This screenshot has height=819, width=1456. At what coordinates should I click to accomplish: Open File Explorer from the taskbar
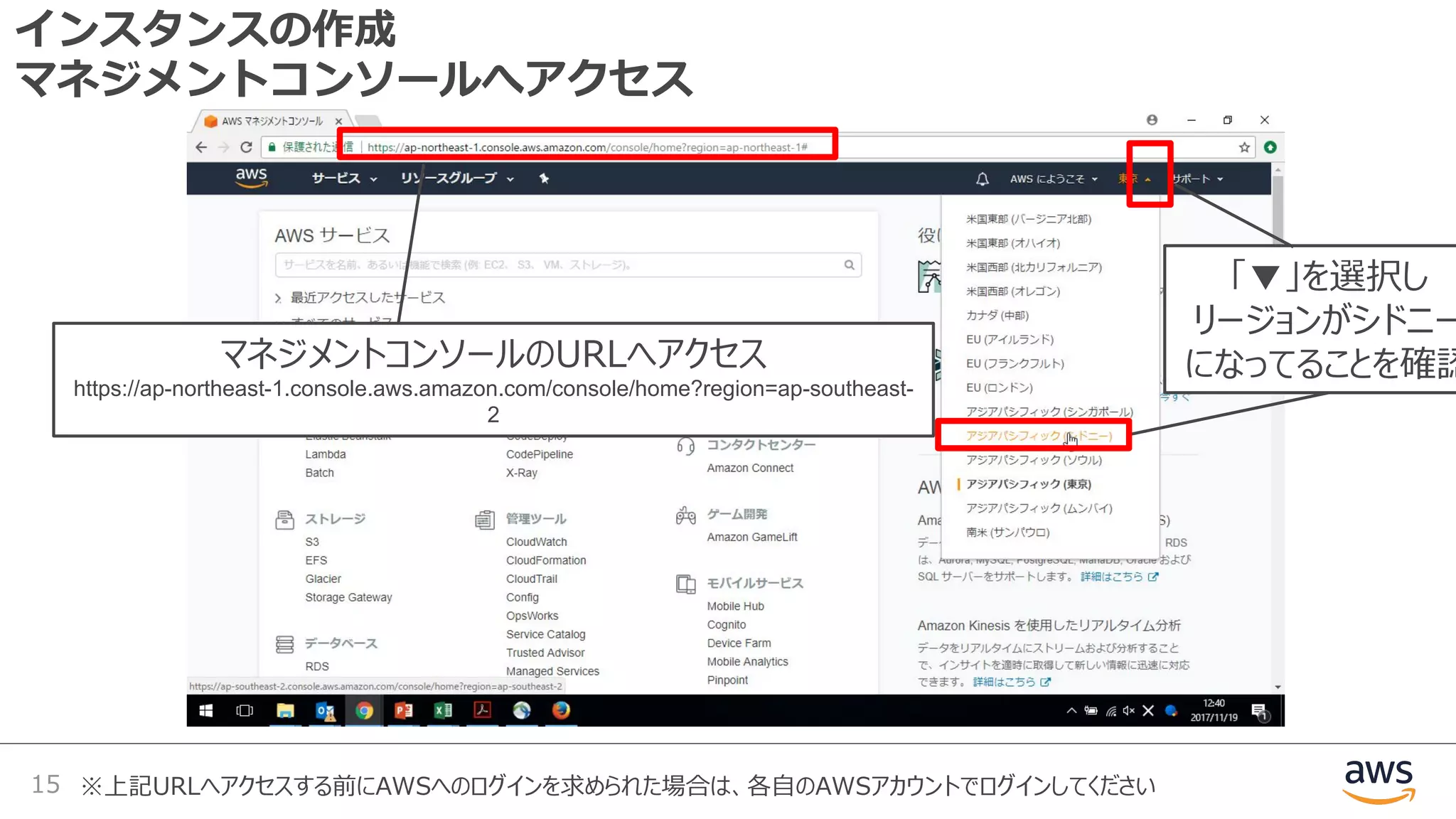click(285, 710)
